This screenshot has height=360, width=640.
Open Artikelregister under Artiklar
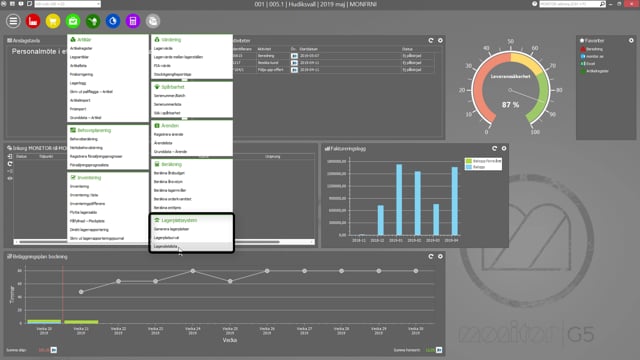(81, 49)
